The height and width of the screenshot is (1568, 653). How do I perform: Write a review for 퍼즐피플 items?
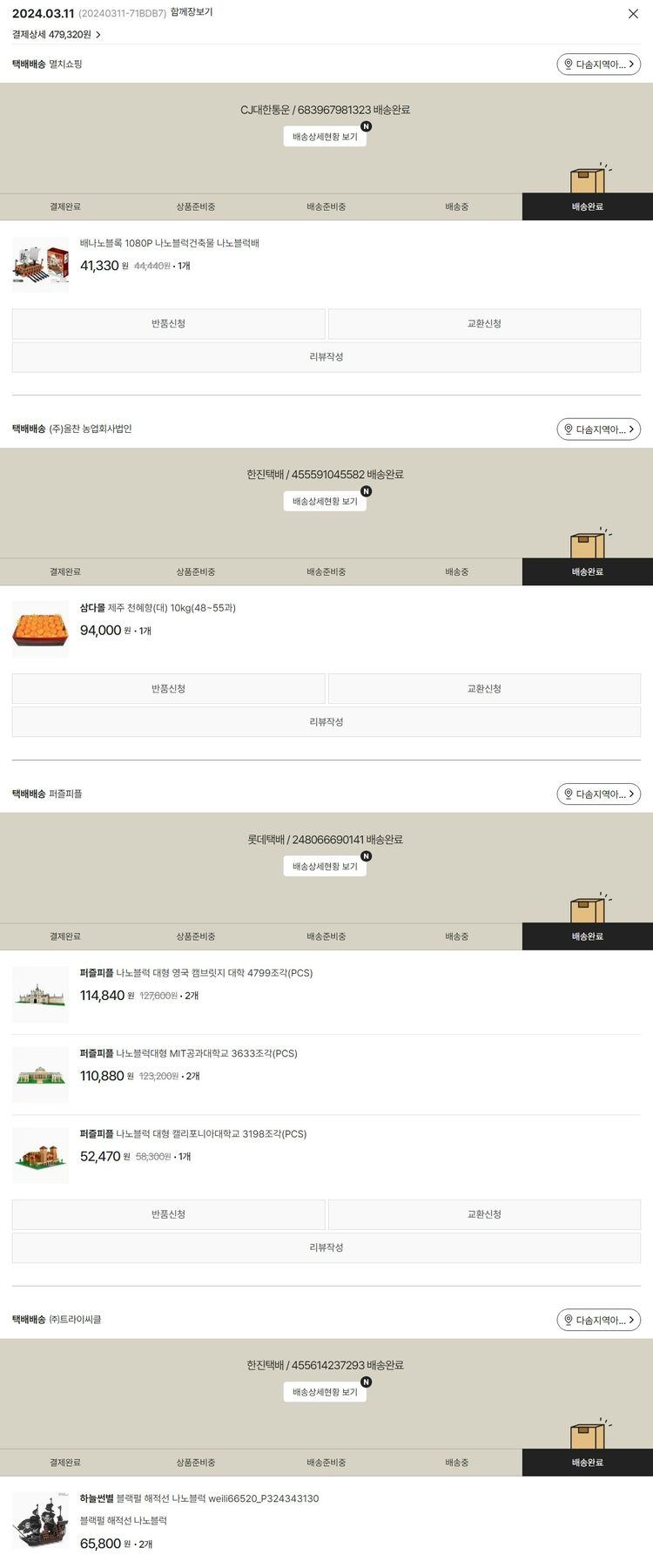click(x=326, y=1247)
